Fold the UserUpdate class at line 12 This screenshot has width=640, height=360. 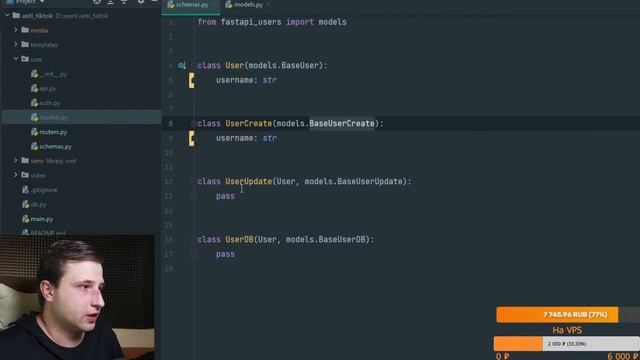[193, 181]
